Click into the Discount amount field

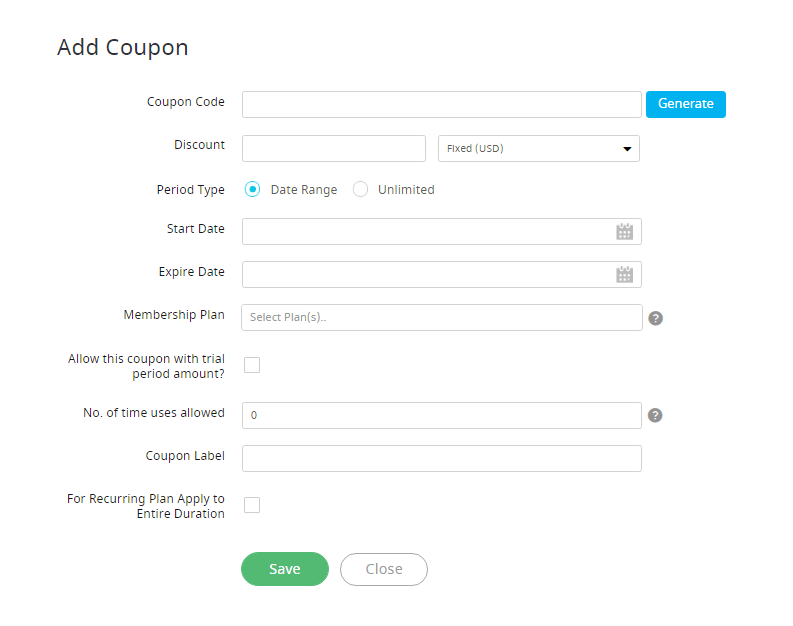pyautogui.click(x=334, y=148)
